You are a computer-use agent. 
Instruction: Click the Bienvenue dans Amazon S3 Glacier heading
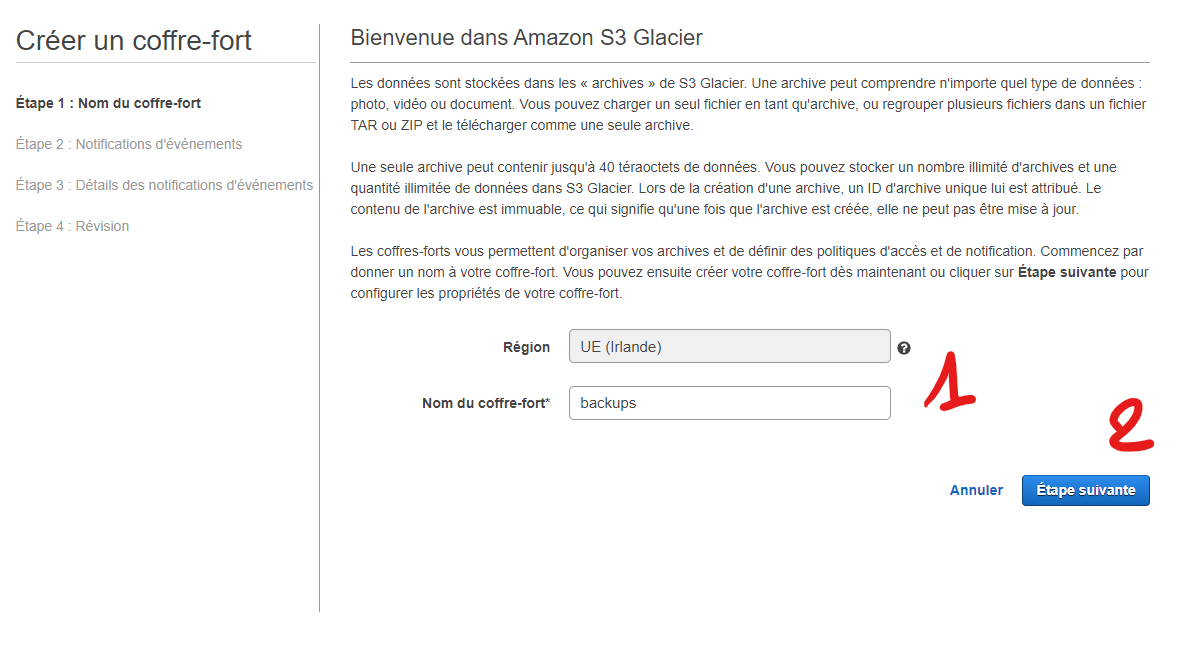(x=527, y=38)
